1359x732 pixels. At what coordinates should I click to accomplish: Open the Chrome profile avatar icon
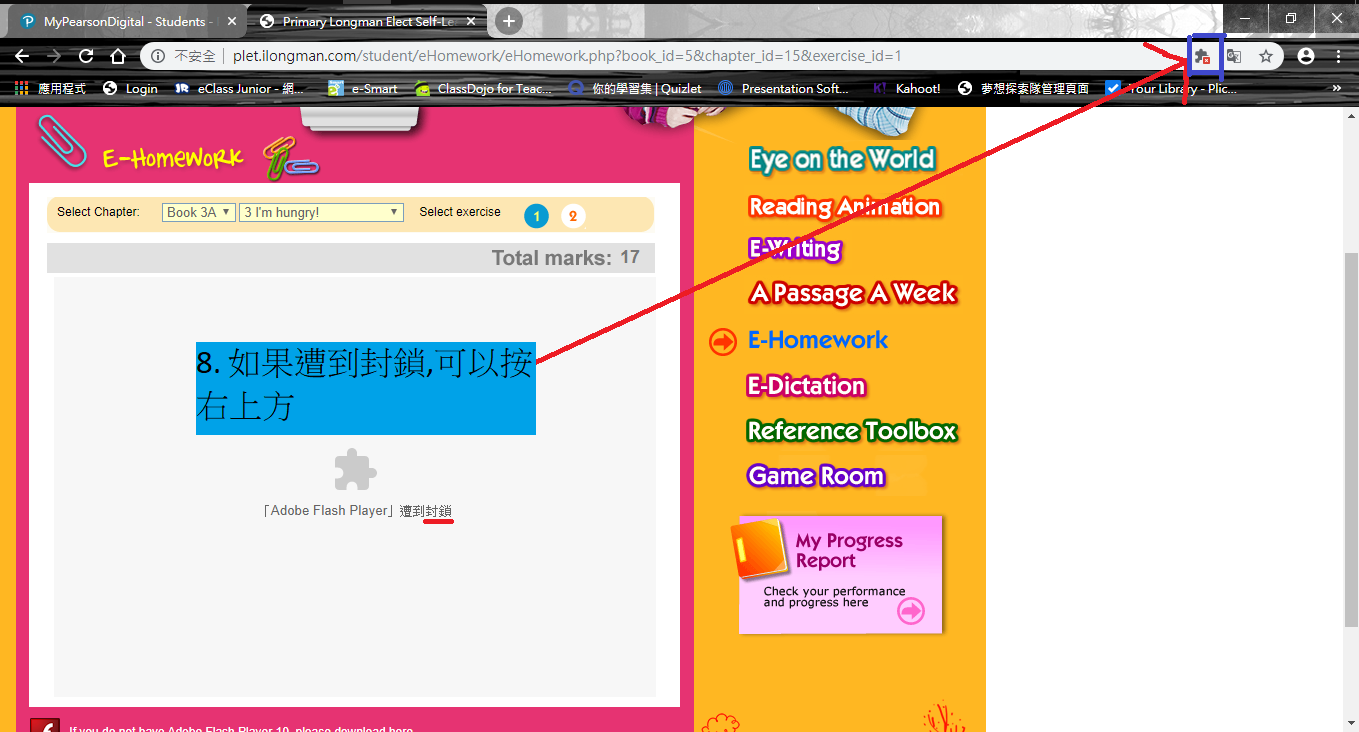1306,56
